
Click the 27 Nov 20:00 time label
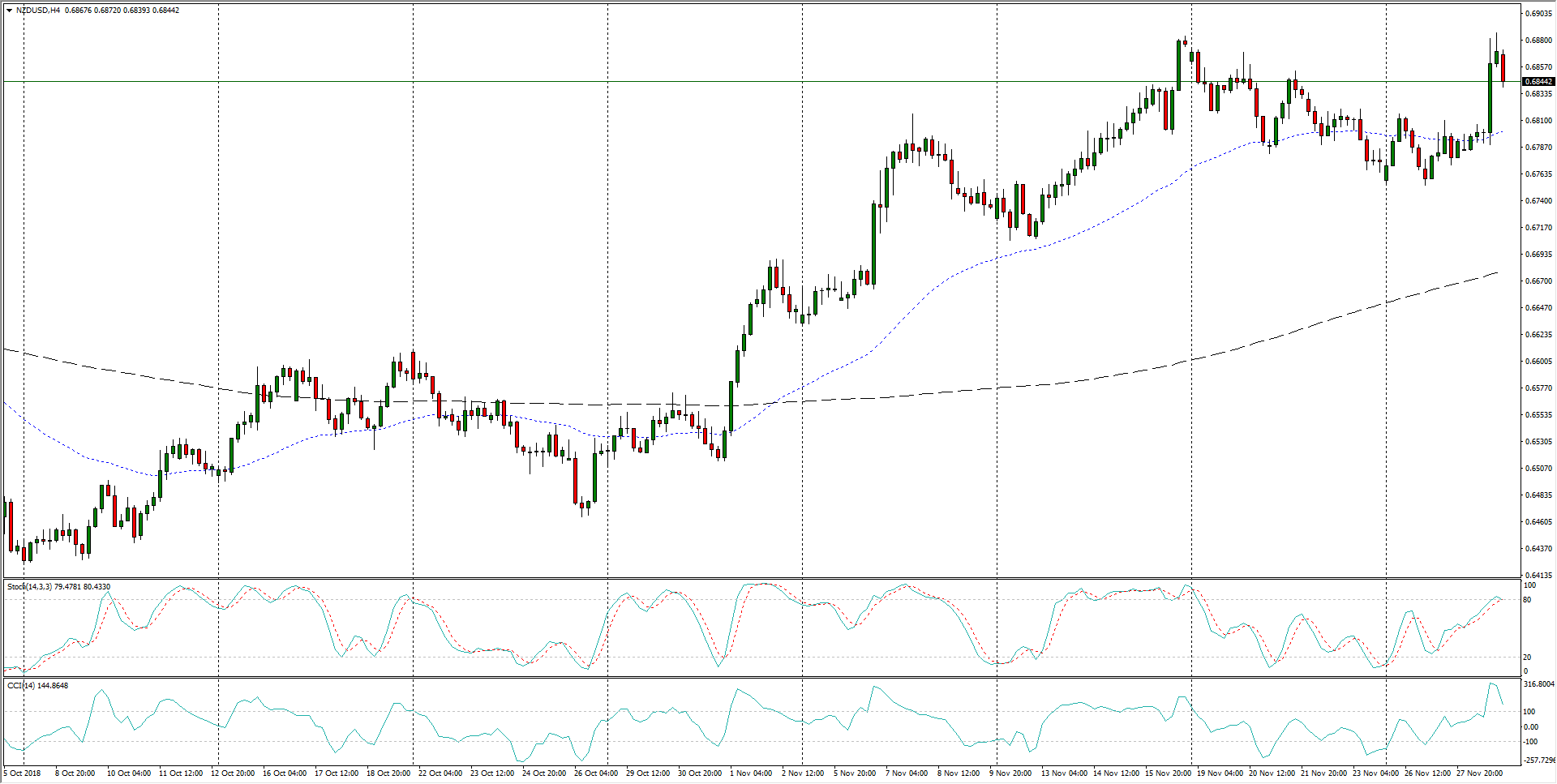click(x=1479, y=773)
